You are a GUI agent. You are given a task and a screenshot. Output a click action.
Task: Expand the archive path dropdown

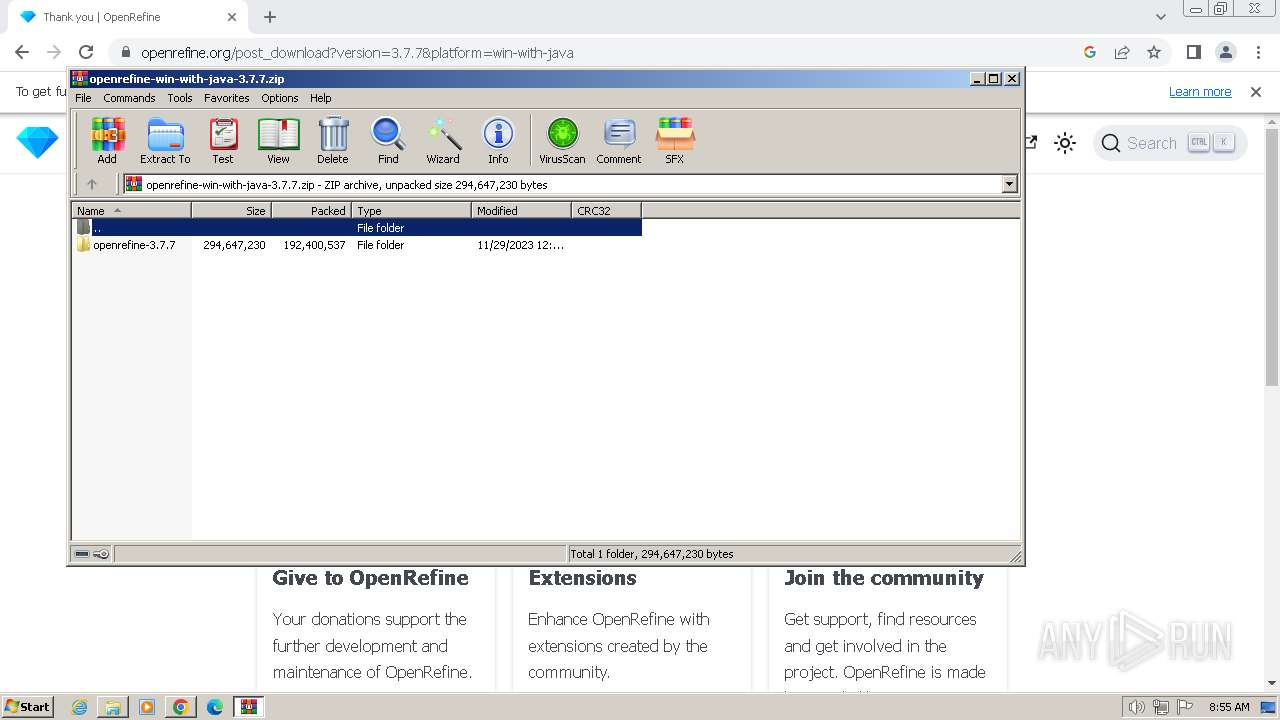1009,184
